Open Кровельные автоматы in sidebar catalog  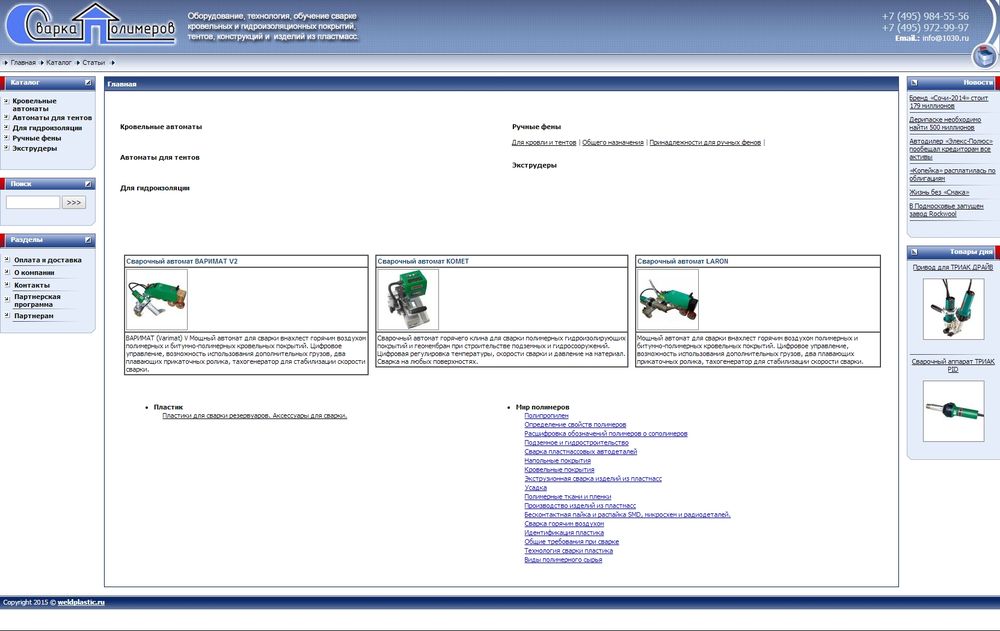[34, 105]
